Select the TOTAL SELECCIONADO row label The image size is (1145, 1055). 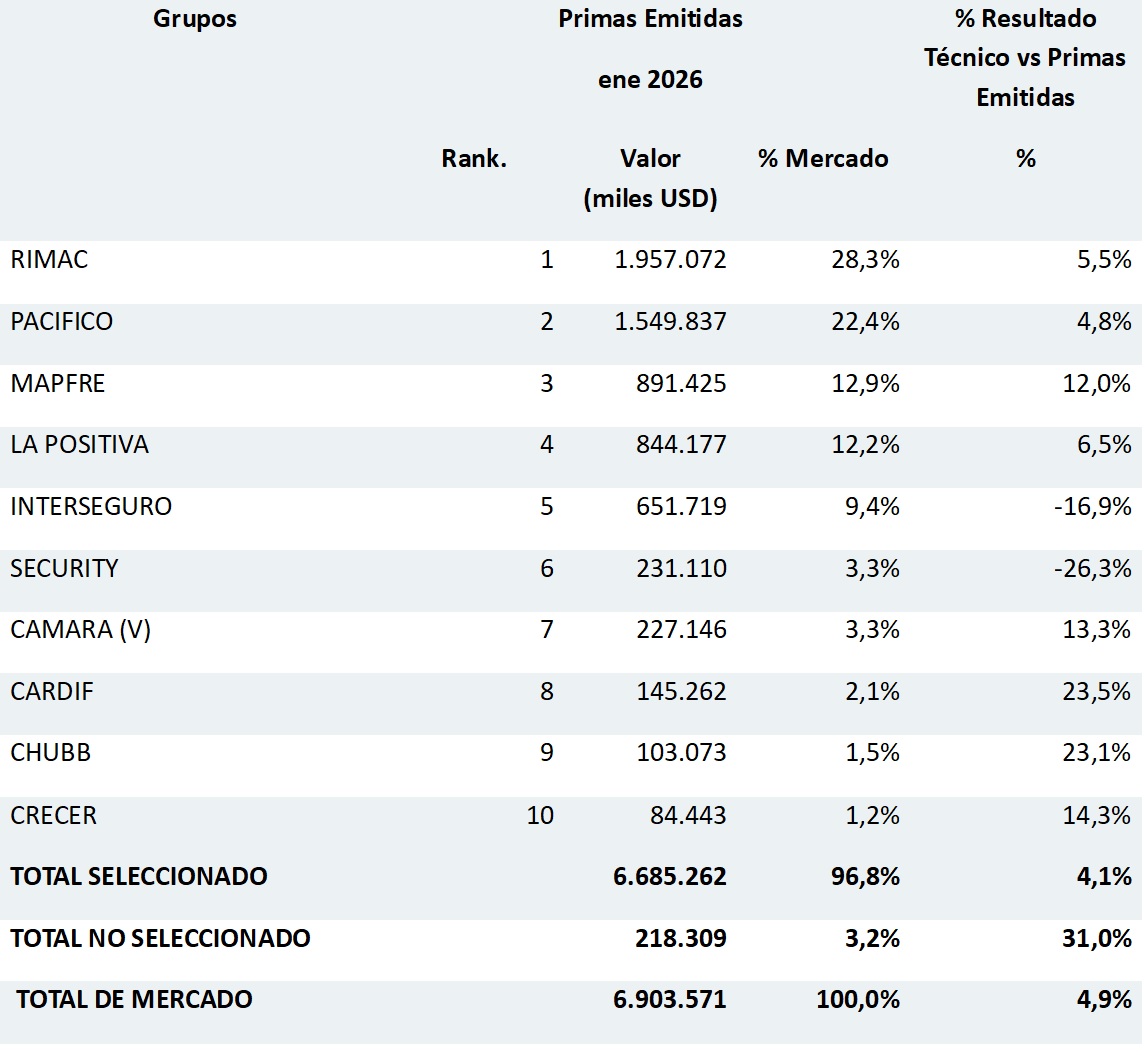point(139,877)
